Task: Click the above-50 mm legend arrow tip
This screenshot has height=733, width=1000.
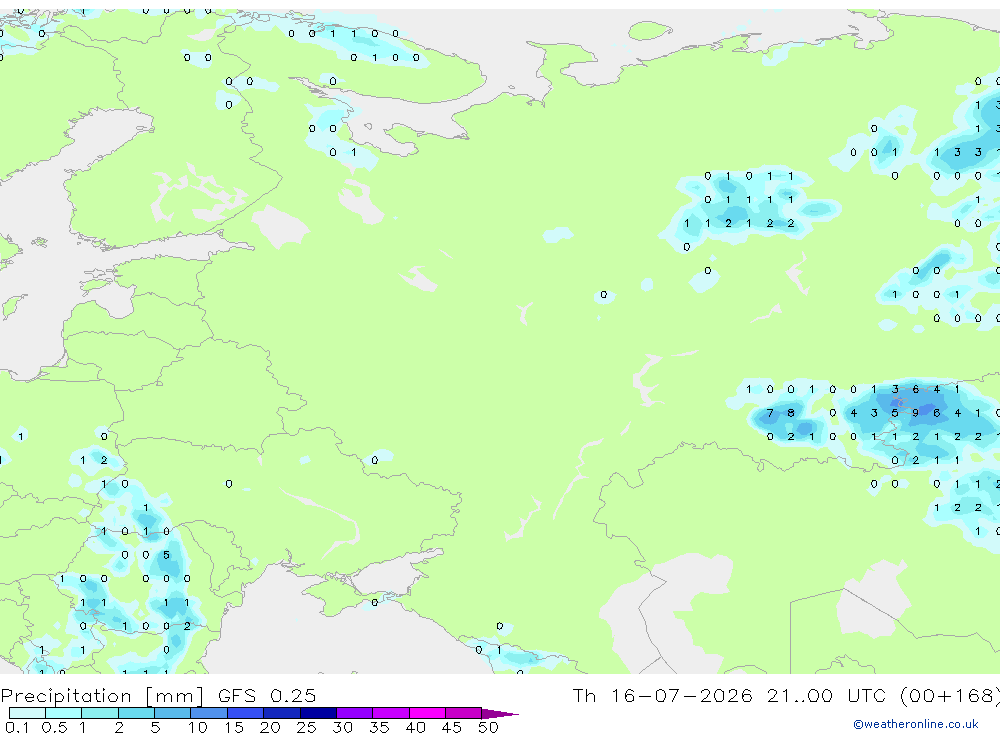Action: click(x=499, y=713)
